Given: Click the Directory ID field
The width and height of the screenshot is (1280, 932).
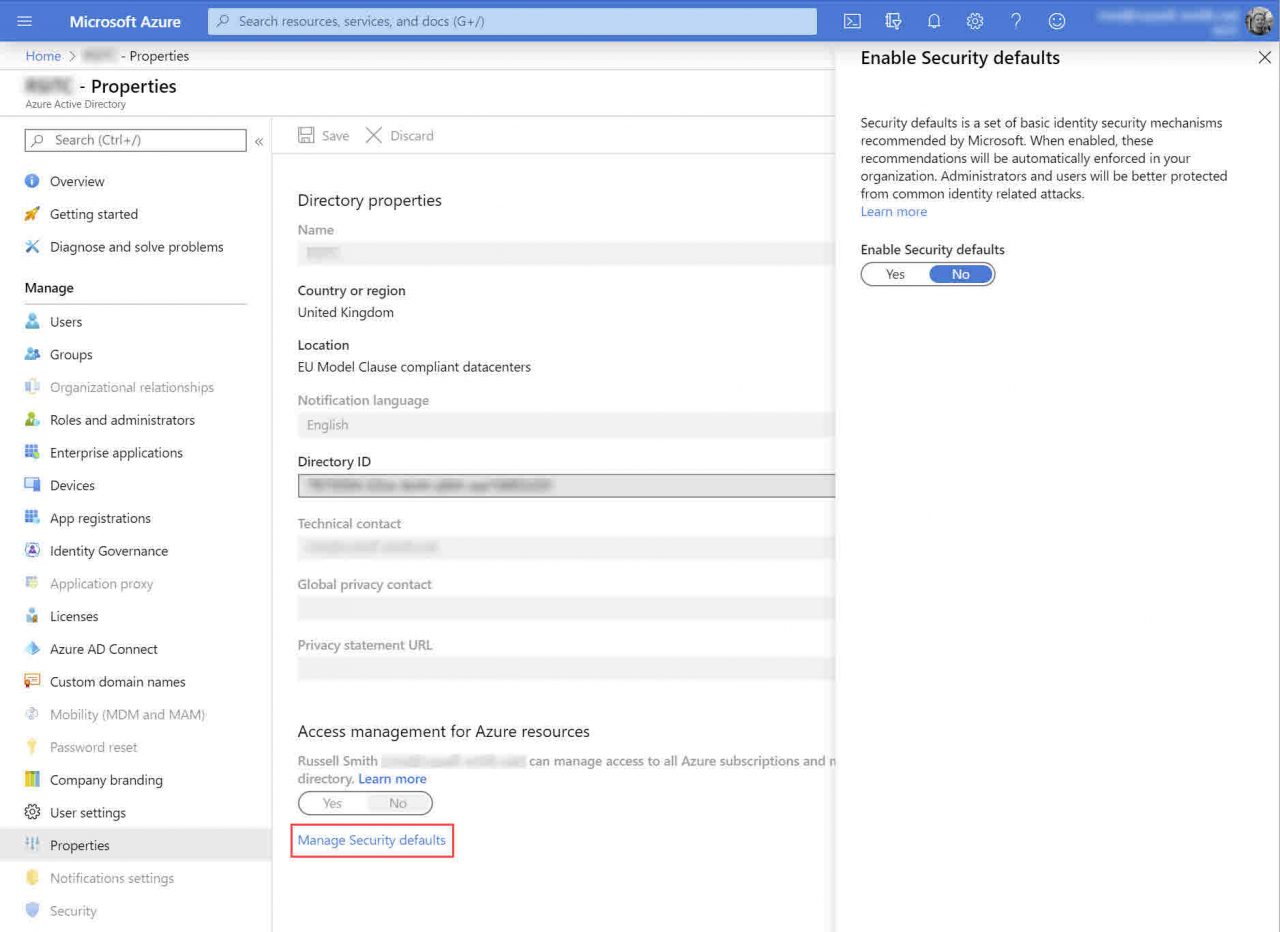Looking at the screenshot, I should 566,486.
